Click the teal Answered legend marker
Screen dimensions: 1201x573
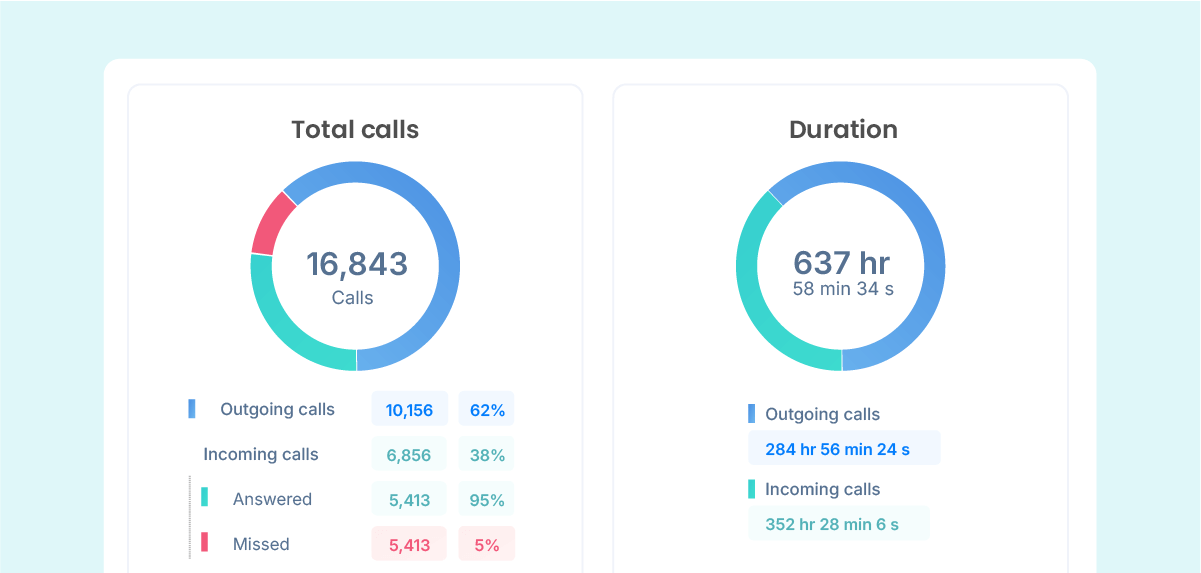pyautogui.click(x=204, y=497)
